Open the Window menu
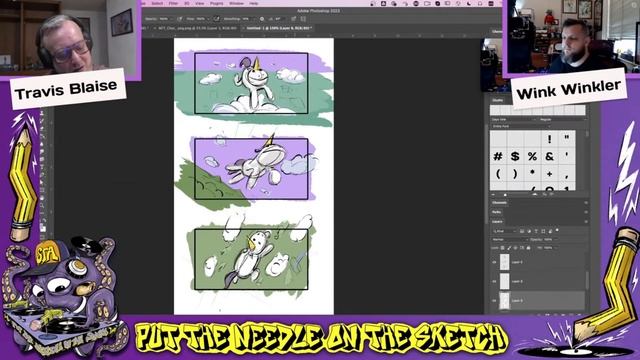The image size is (640, 360). (x=236, y=3)
